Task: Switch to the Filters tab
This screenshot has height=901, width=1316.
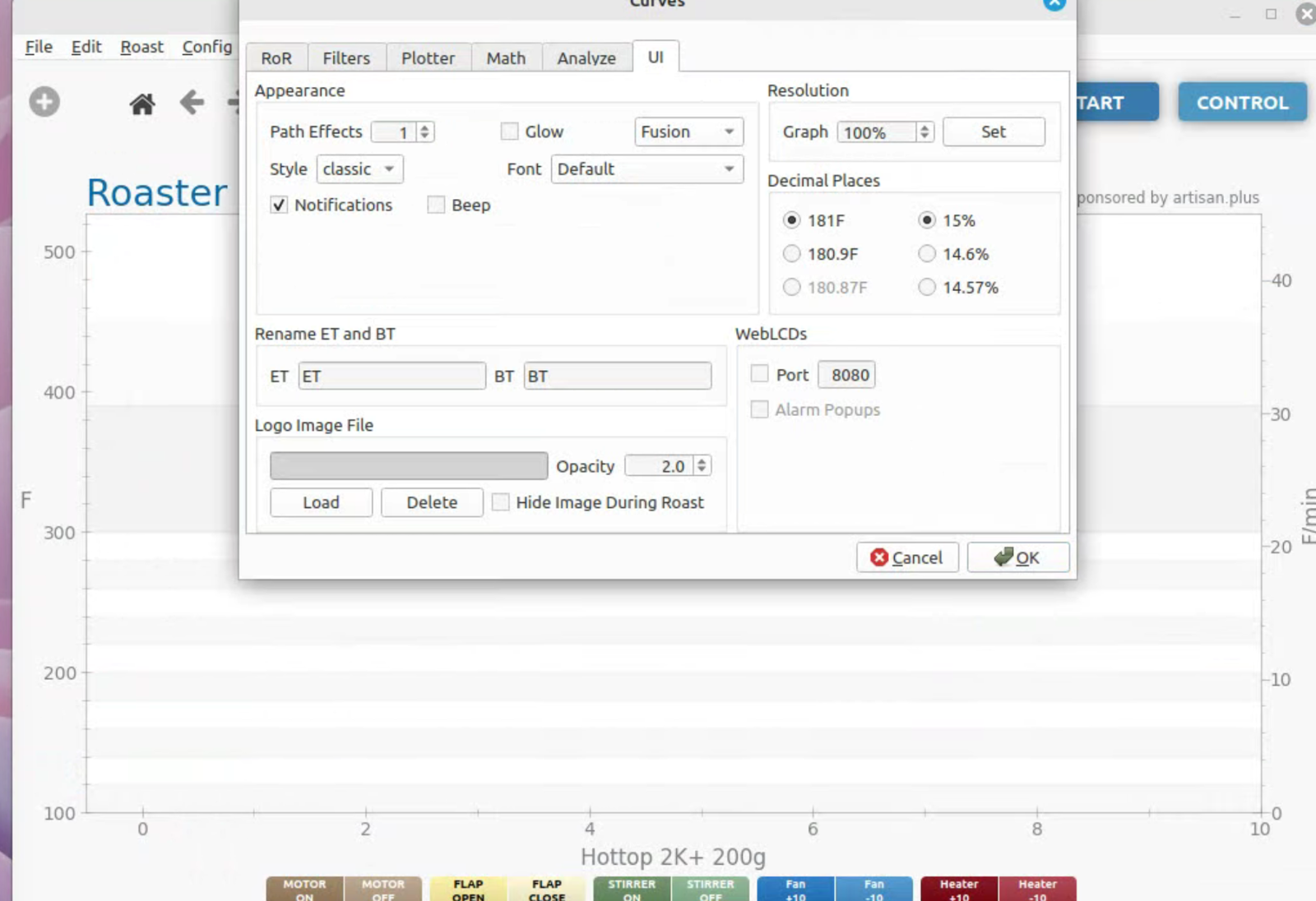Action: click(345, 58)
